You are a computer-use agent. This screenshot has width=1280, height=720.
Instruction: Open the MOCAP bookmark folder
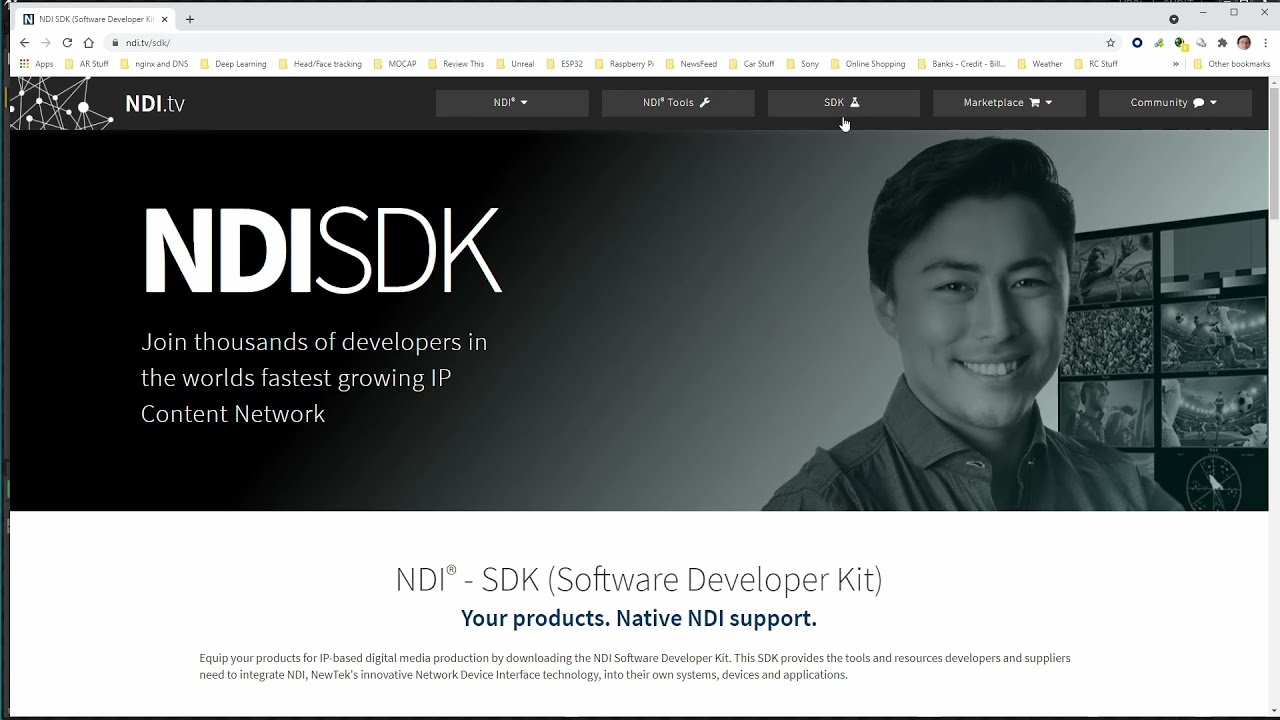coord(395,64)
